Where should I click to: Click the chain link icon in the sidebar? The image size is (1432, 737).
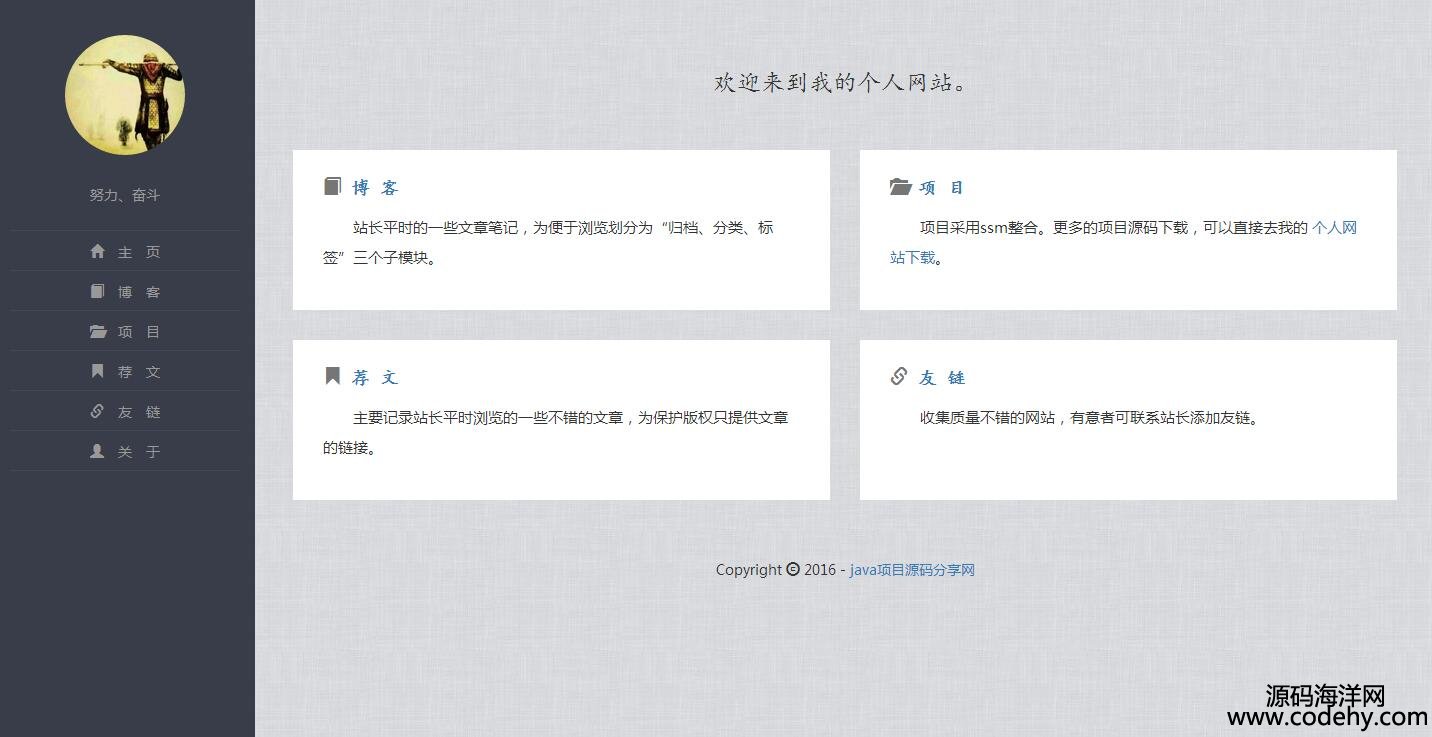tap(97, 411)
